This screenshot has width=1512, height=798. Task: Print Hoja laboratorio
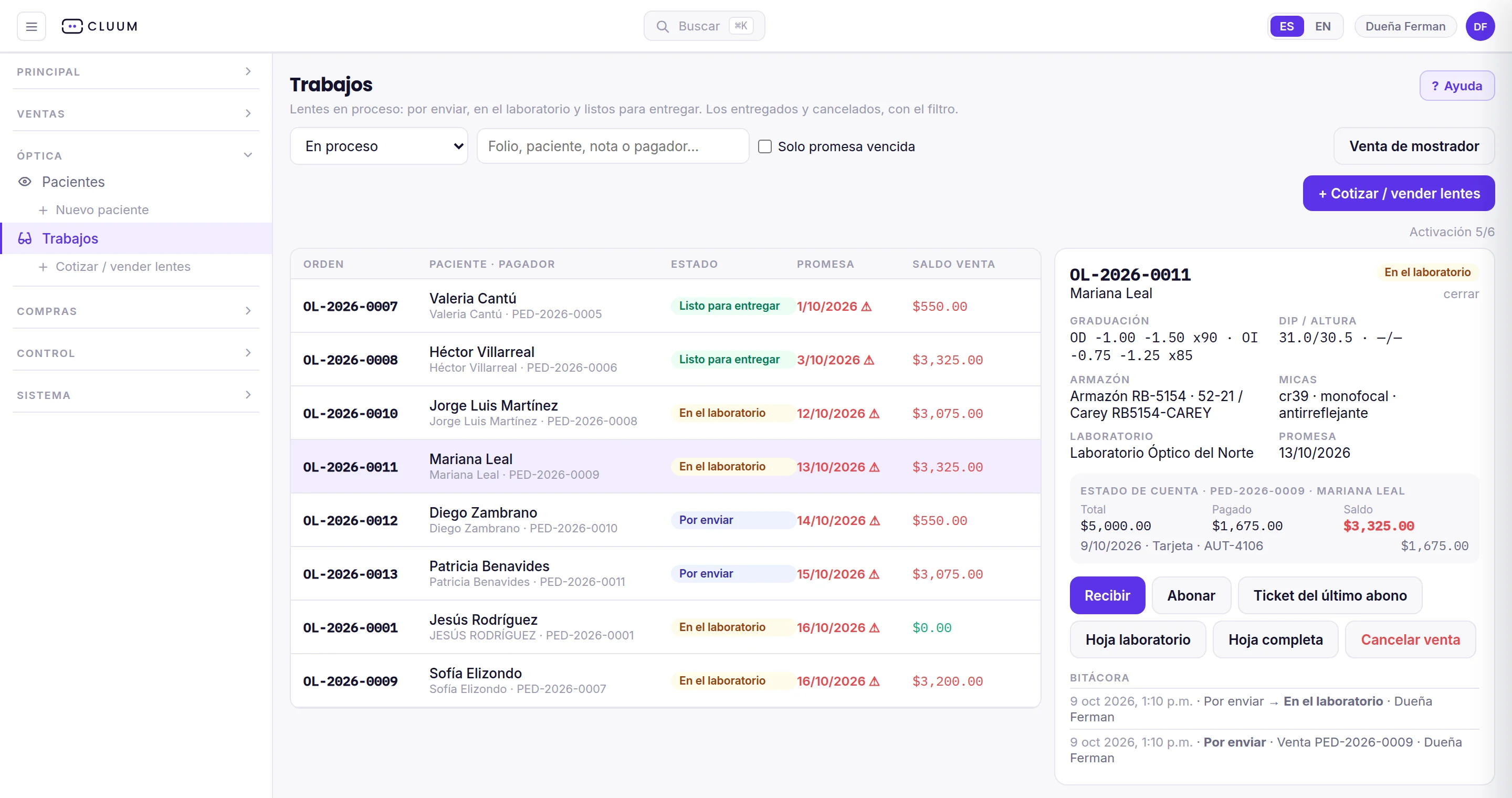coord(1138,639)
